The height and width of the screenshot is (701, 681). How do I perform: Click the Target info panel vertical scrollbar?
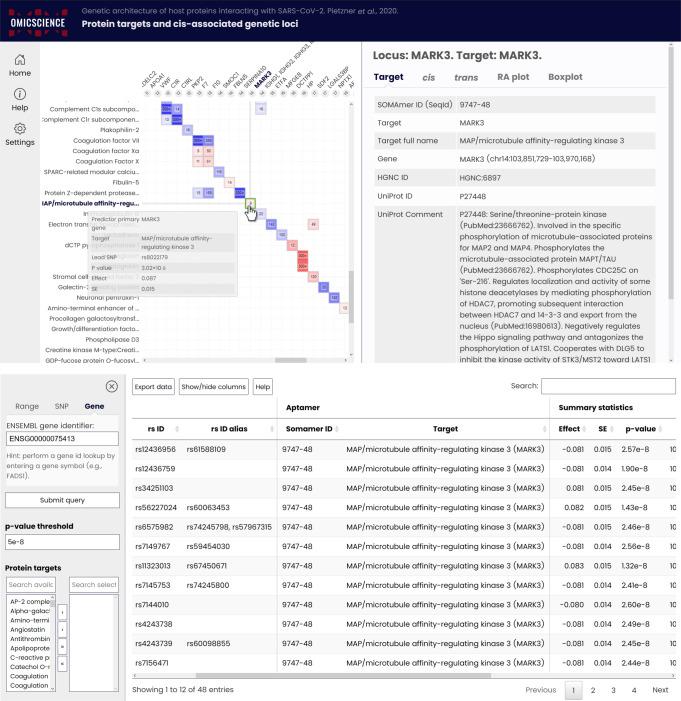tap(671, 172)
